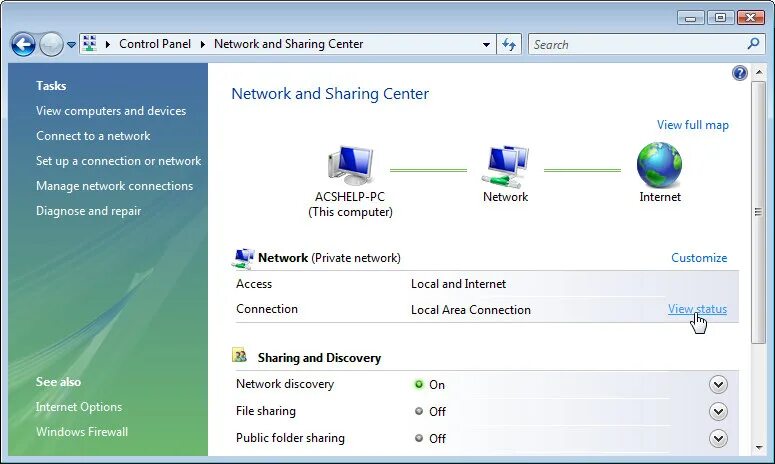The width and height of the screenshot is (775, 464).
Task: Click the Private network icon beside Network heading
Action: [x=243, y=258]
